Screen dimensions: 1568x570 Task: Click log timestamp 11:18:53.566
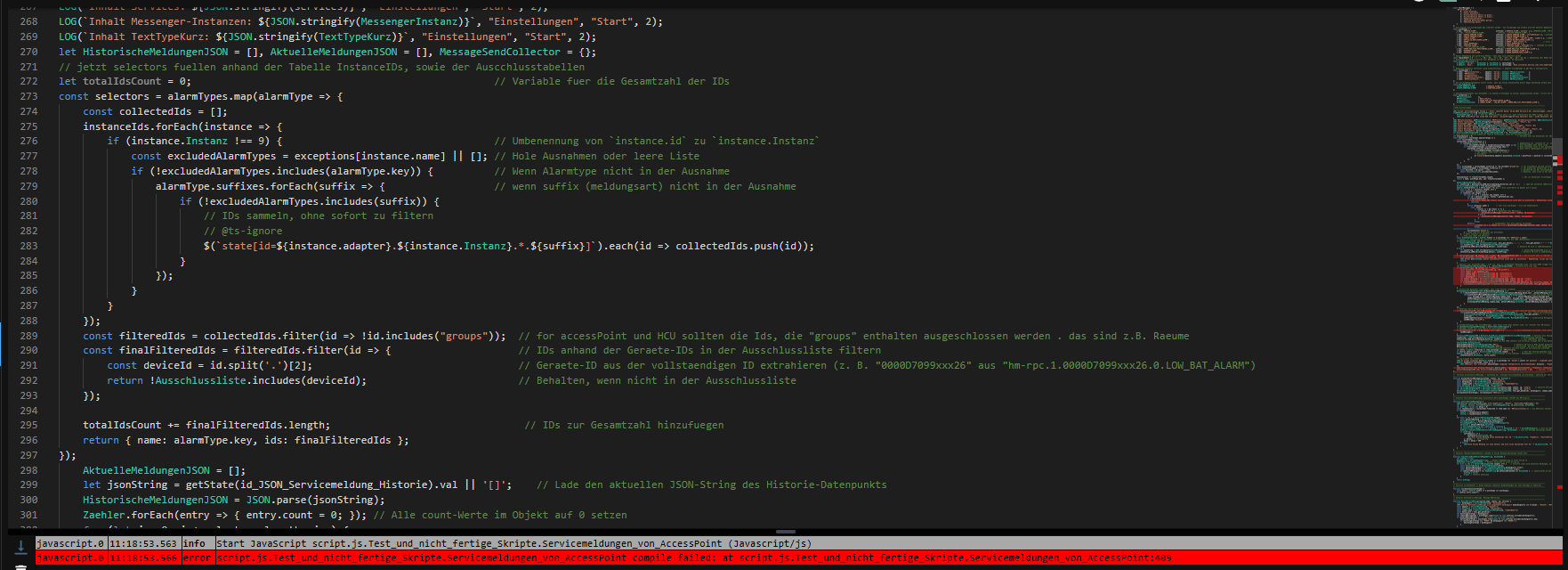pos(143,558)
